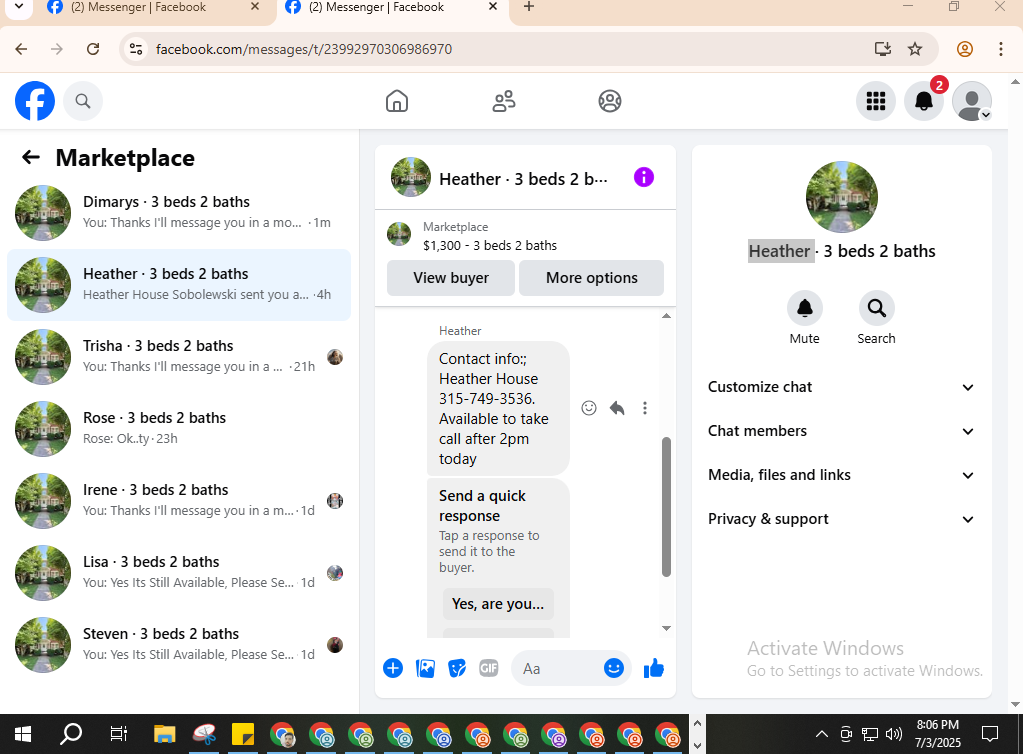Click the message text field 'Aa'
The image size is (1023, 754).
click(558, 669)
